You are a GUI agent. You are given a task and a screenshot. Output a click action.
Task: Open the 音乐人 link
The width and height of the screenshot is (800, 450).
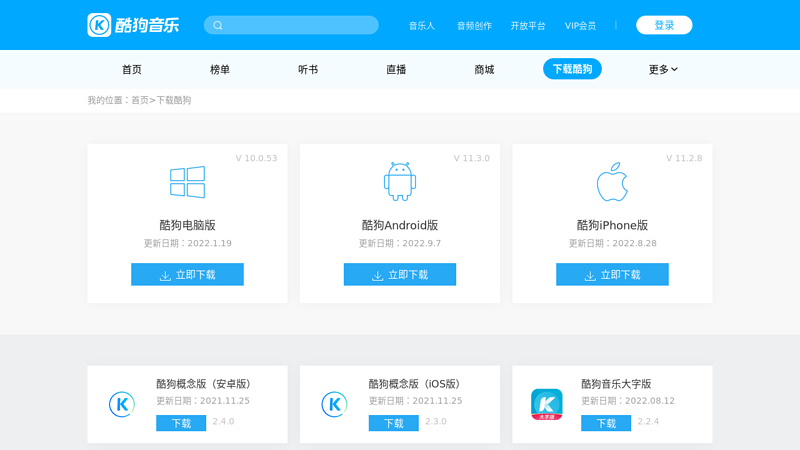click(x=422, y=26)
